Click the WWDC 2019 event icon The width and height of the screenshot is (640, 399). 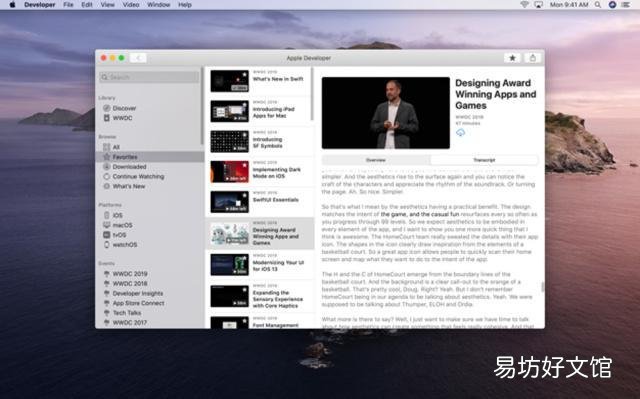coord(107,274)
